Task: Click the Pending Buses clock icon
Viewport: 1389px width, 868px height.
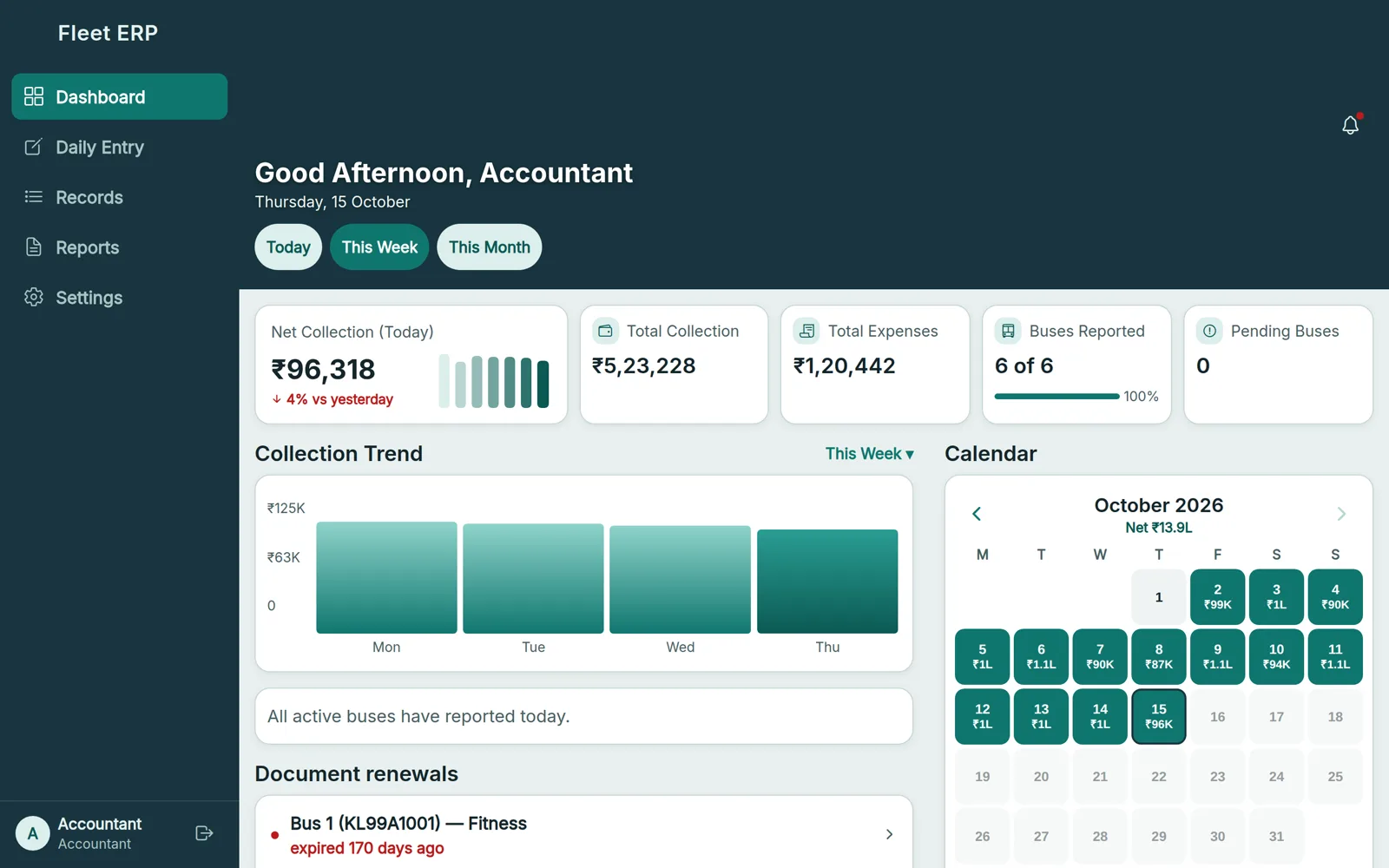Action: click(1209, 331)
